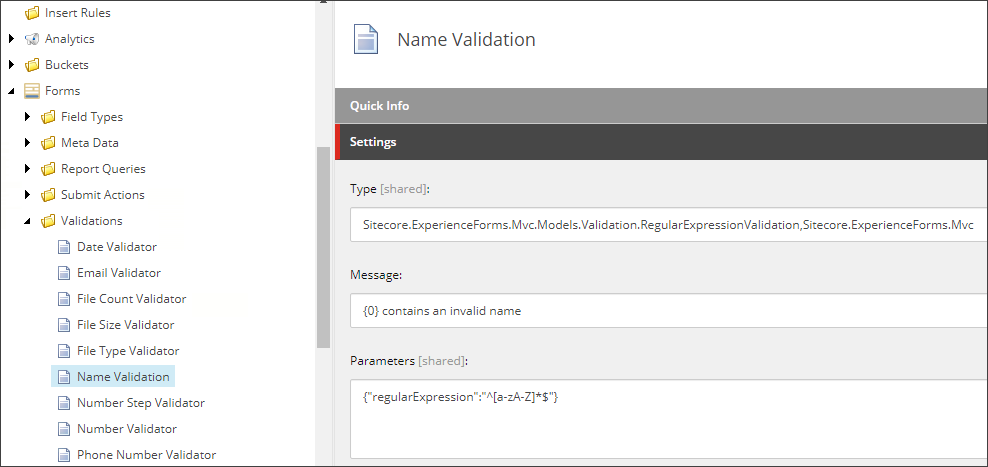The height and width of the screenshot is (467, 988).
Task: Expand the Analytics tree node
Action: point(11,39)
